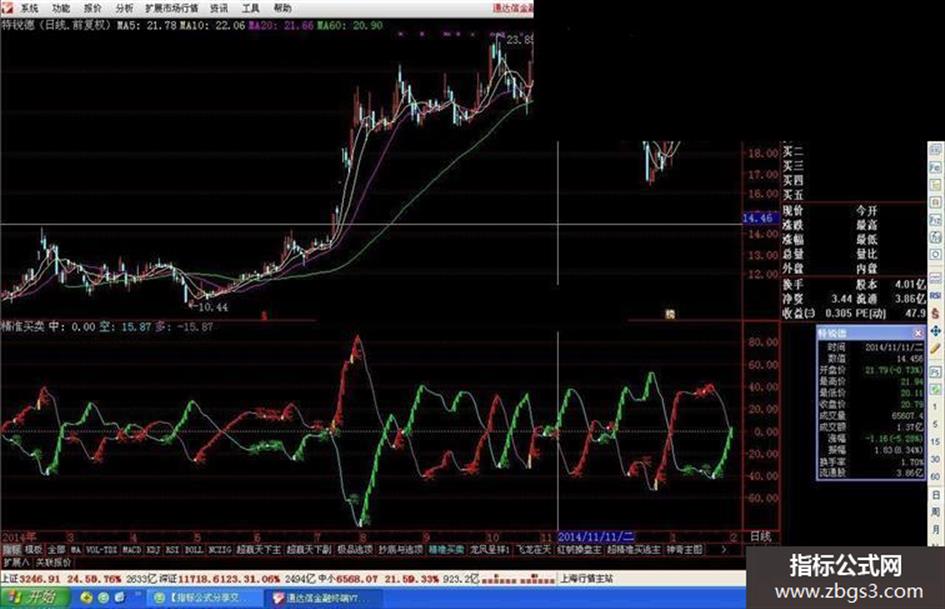The width and height of the screenshot is (945, 609).
Task: Click the circular target icon in right toolbar
Action: click(936, 254)
